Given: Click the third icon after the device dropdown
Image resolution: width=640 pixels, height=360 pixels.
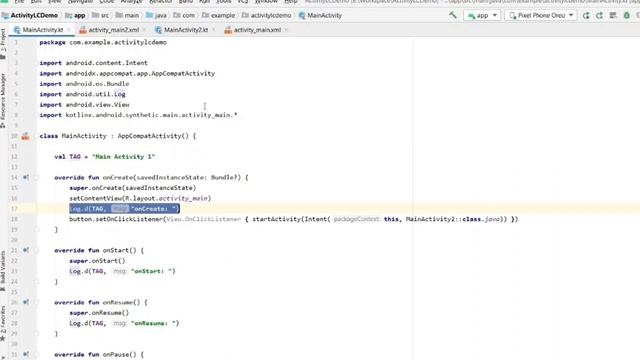Looking at the screenshot, I should pos(613,16).
